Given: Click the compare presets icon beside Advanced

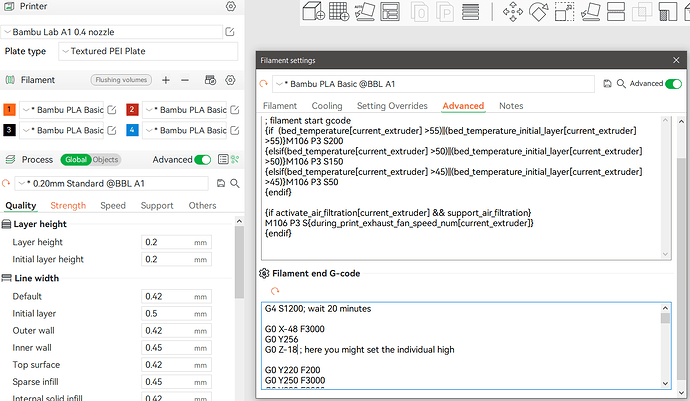Looking at the screenshot, I should coord(235,159).
